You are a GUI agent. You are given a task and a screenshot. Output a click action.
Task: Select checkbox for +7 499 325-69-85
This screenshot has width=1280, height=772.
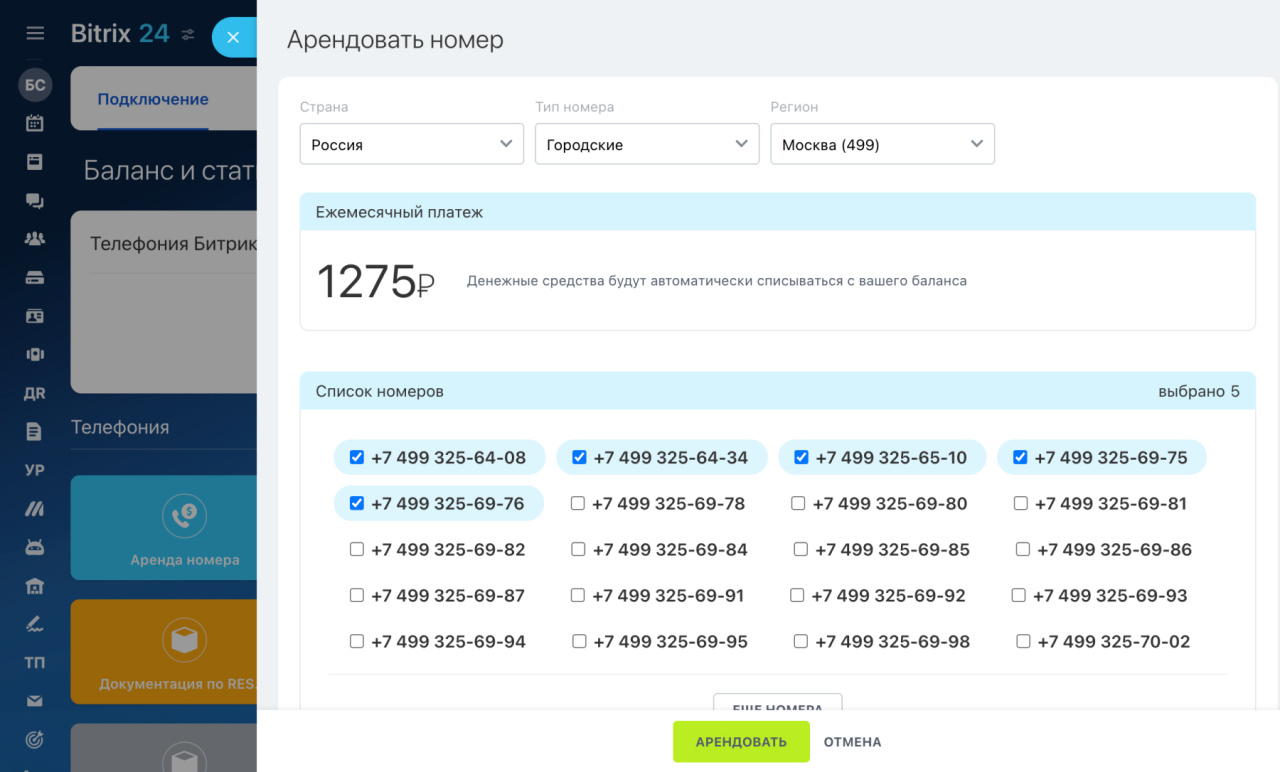click(x=801, y=549)
